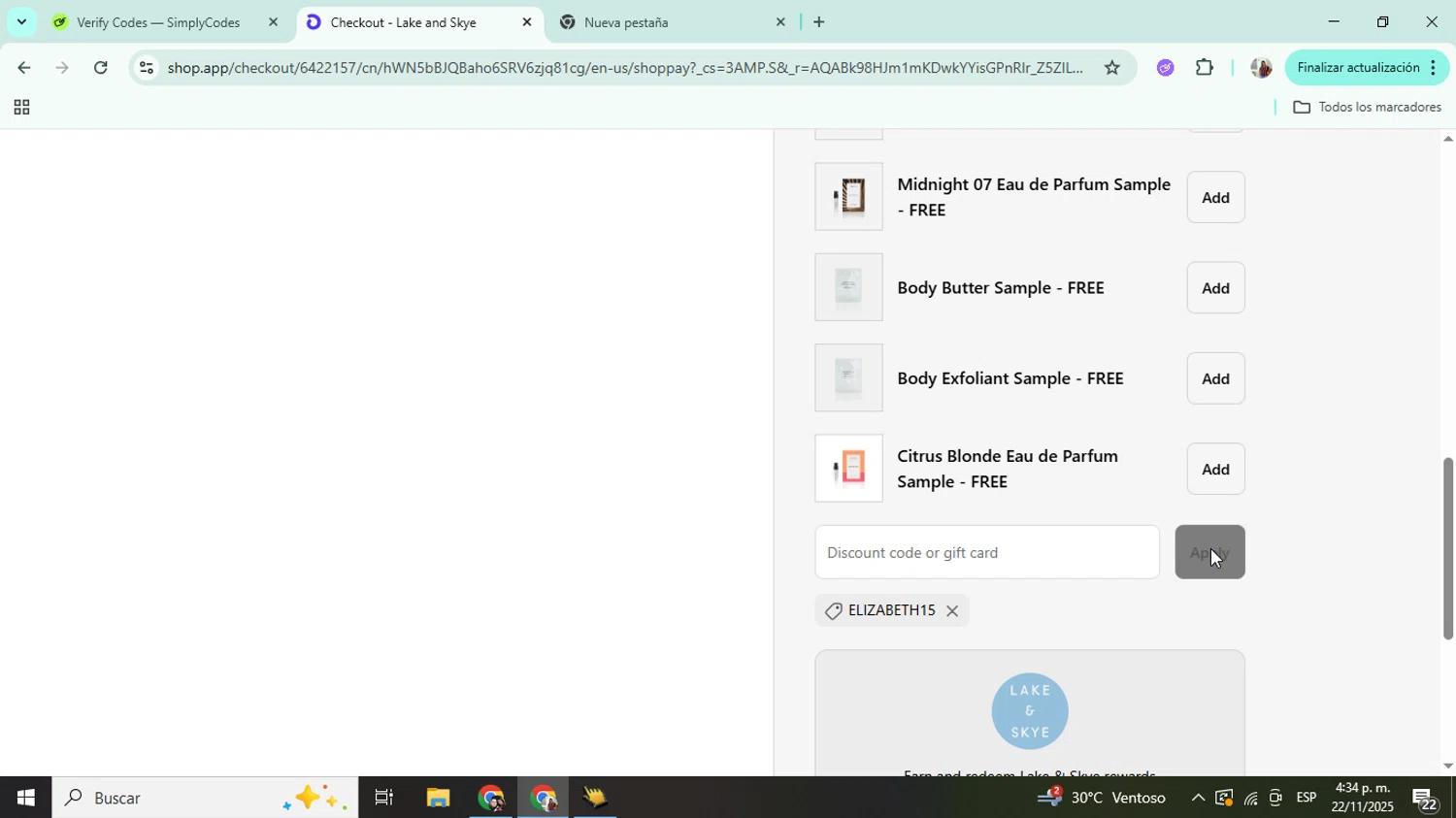Screen dimensions: 1456x818
Task: Open the ESP language indicator
Action: pyautogui.click(x=1307, y=798)
